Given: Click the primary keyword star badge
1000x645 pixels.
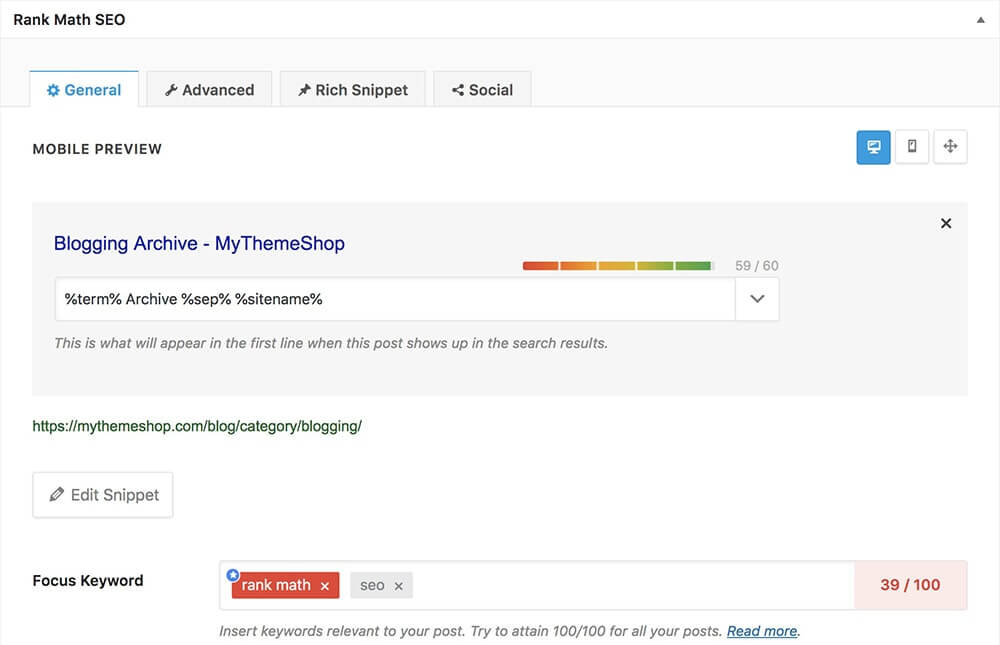Looking at the screenshot, I should (x=233, y=574).
